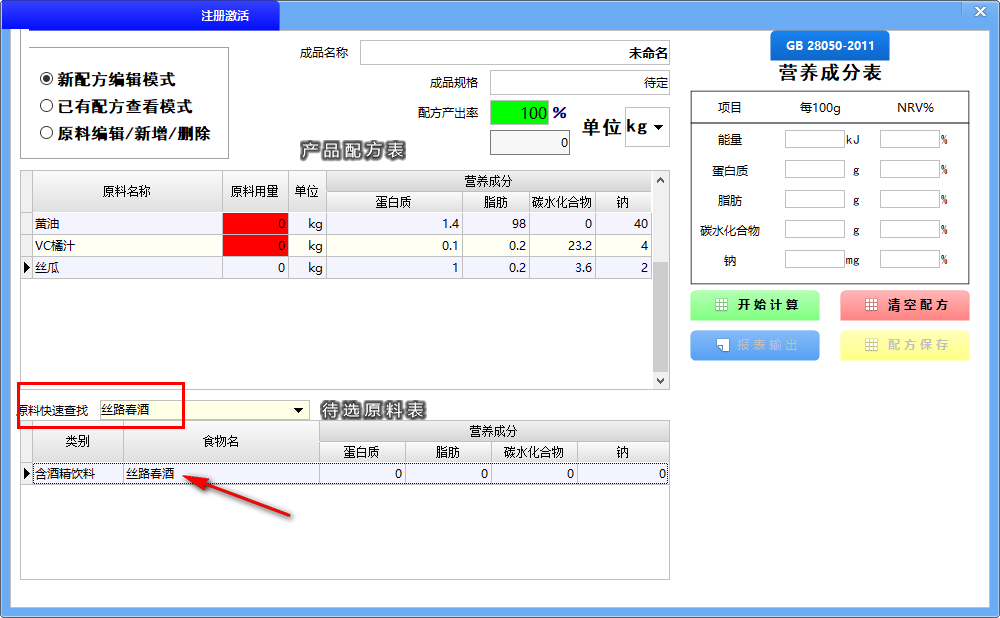The width and height of the screenshot is (1000, 618).
Task: Click the 成品名称 input field
Action: 514,53
